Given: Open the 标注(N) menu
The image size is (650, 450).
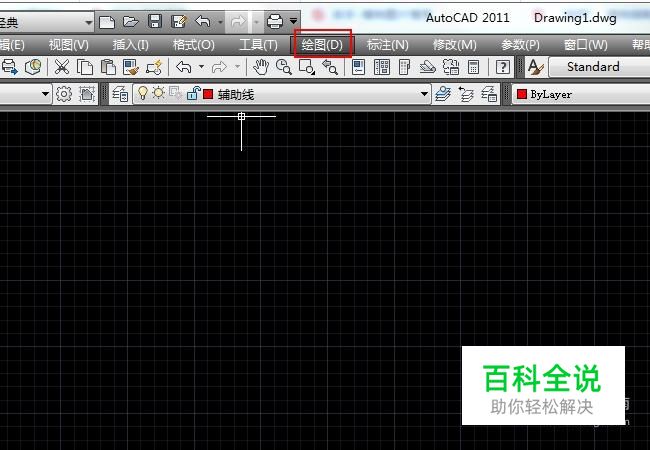Looking at the screenshot, I should coord(388,44).
